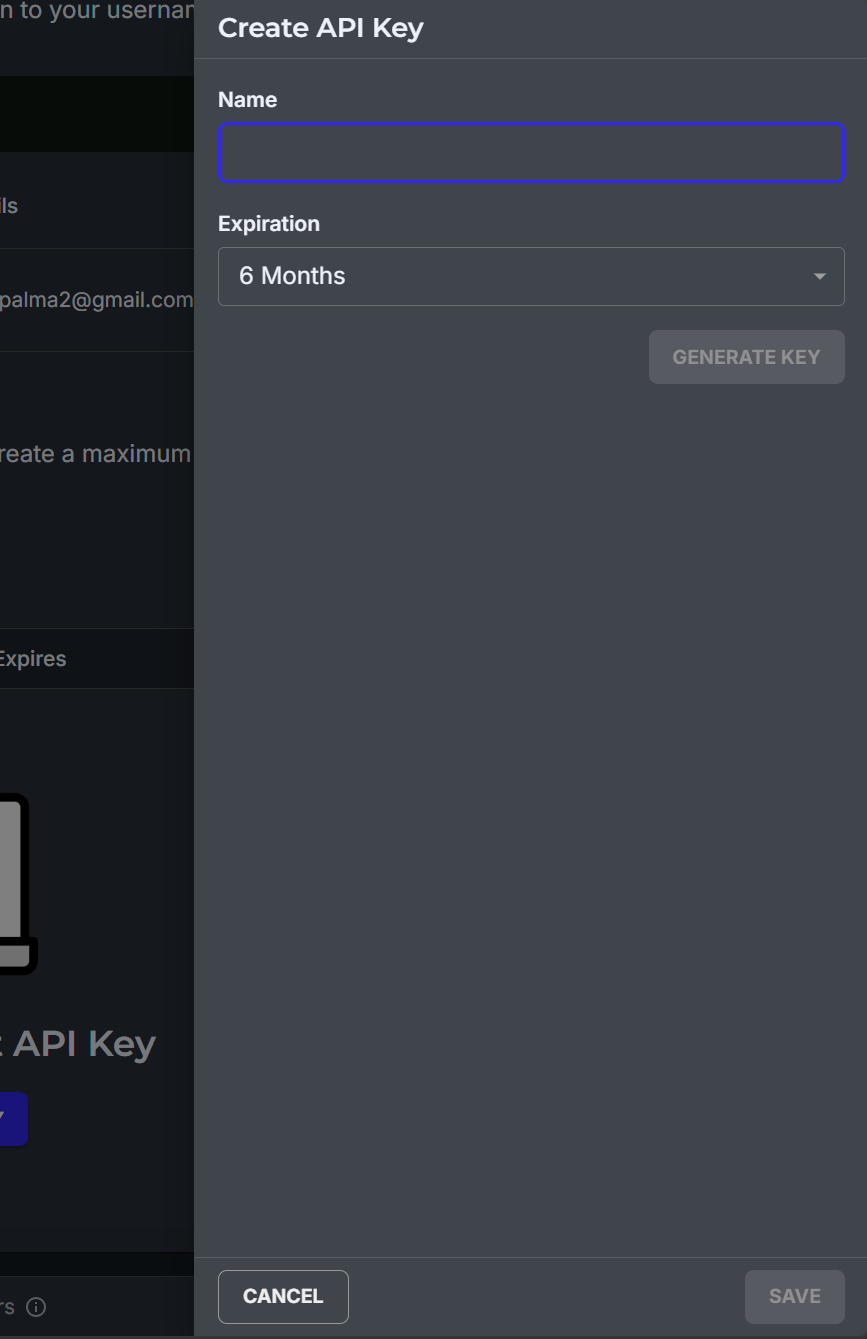Image resolution: width=867 pixels, height=1339 pixels.
Task: Click the partially hidden blue button behind the panel
Action: (13, 1118)
